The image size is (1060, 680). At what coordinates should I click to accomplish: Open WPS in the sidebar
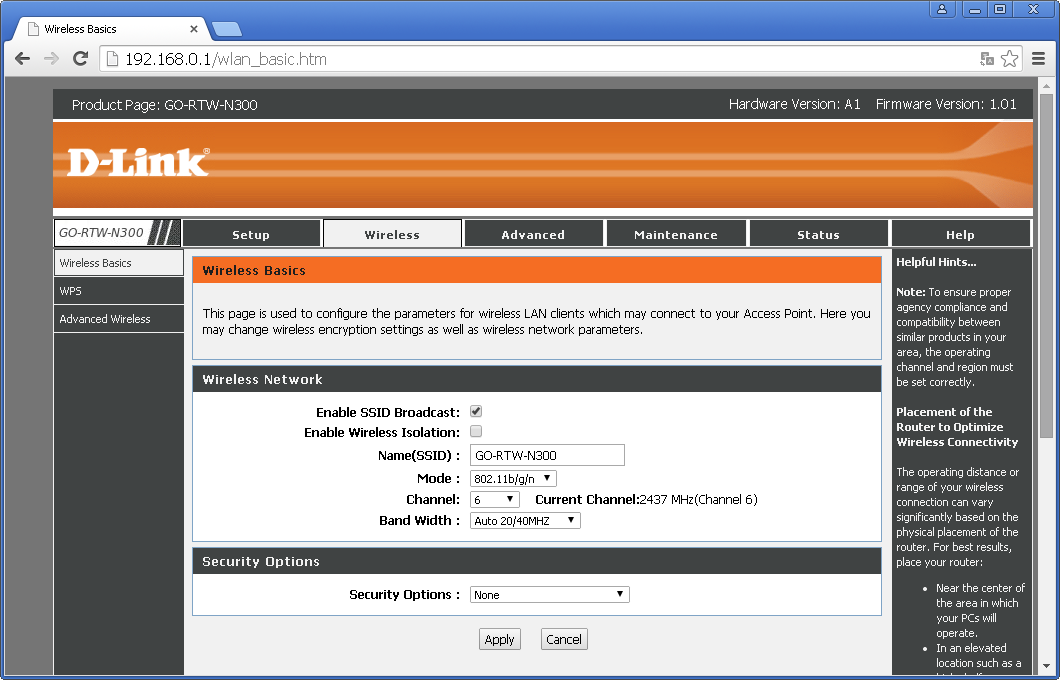pos(118,291)
